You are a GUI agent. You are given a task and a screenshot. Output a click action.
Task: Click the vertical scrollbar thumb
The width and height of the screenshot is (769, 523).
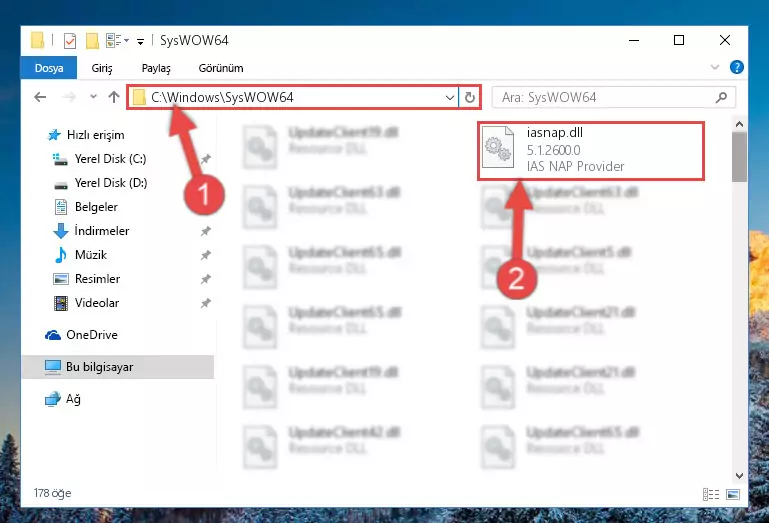(739, 157)
